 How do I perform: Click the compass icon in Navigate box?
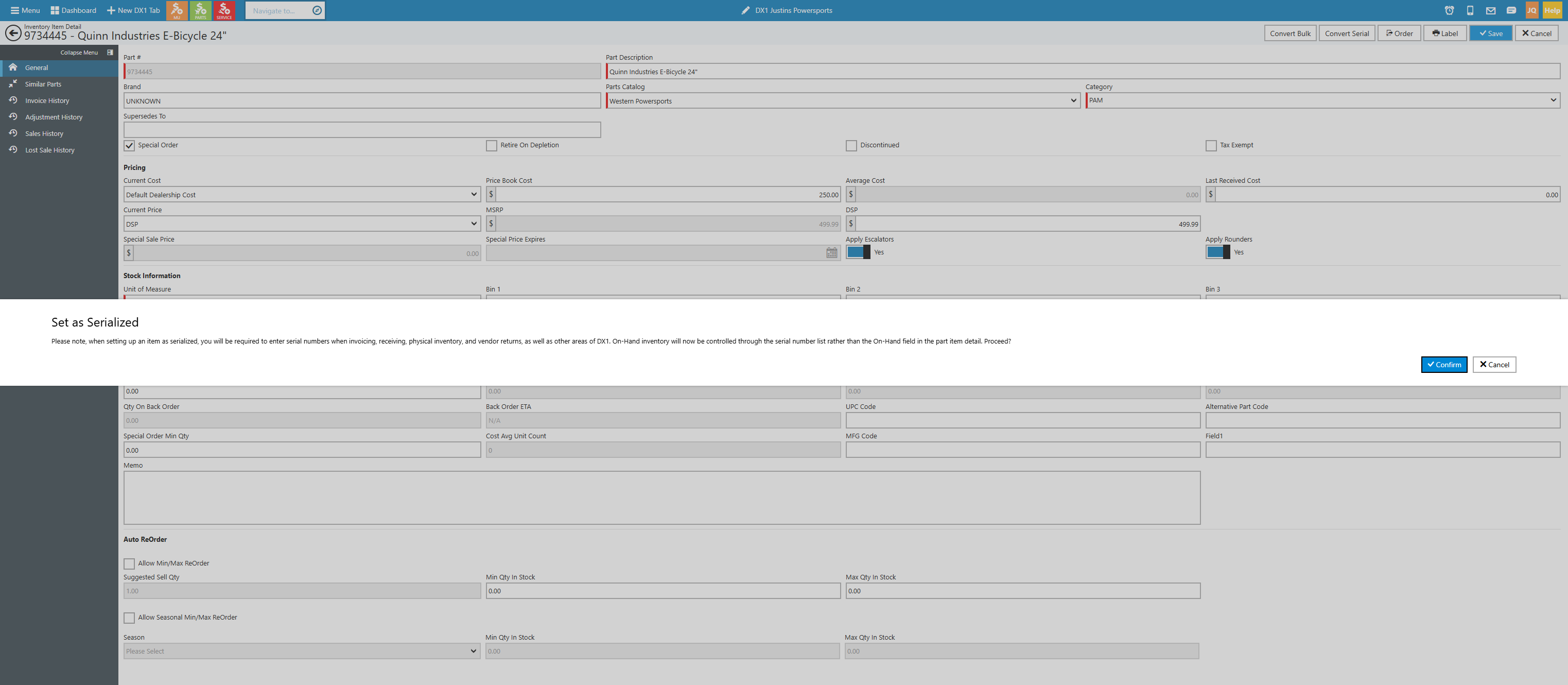tap(317, 10)
